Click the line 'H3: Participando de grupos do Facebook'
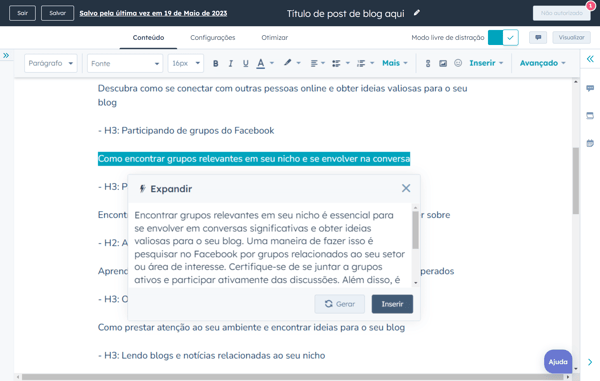Viewport: 600px width, 381px height. coord(186,131)
